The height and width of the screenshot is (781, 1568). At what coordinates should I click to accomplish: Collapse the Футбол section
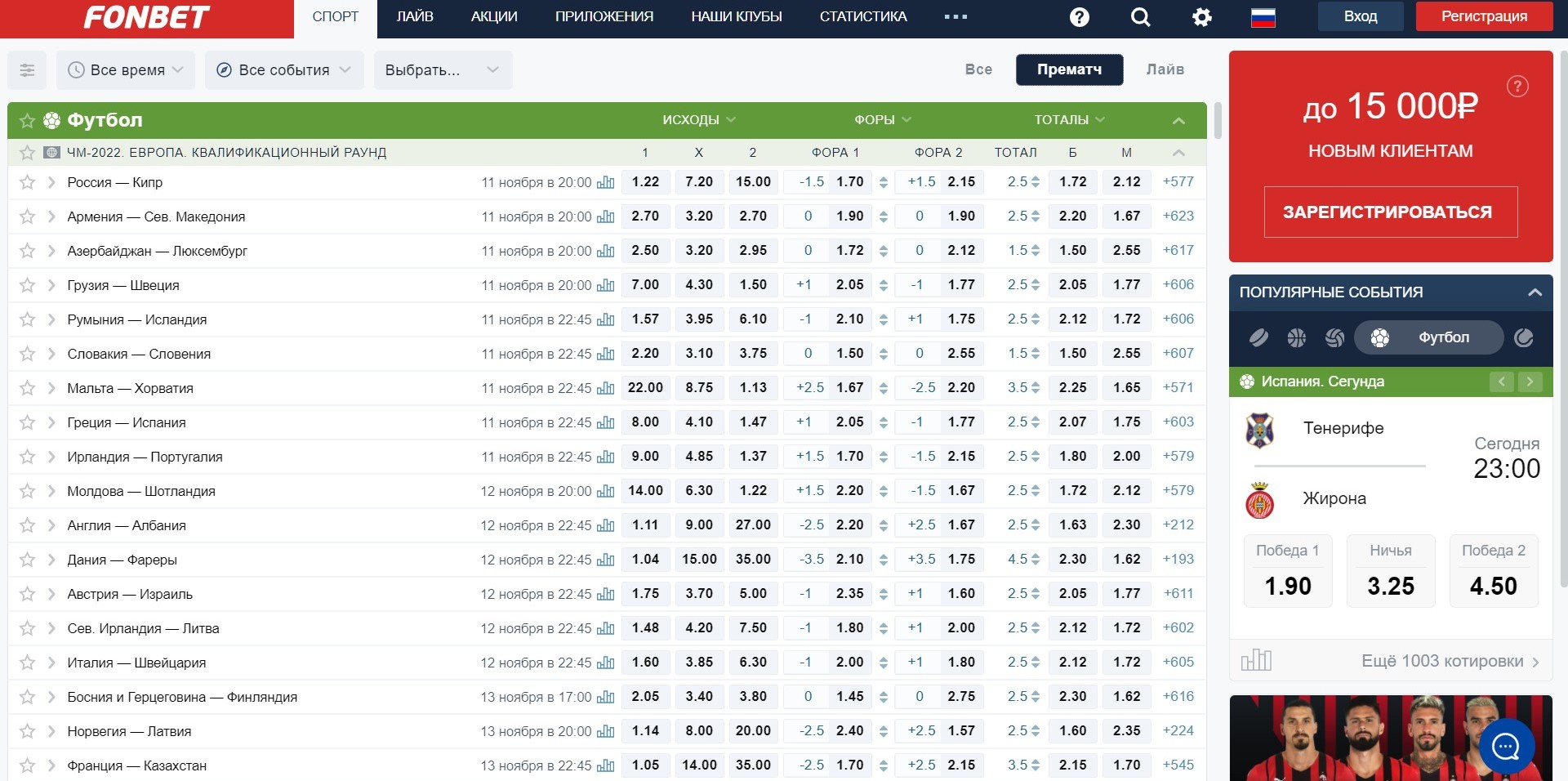1178,121
